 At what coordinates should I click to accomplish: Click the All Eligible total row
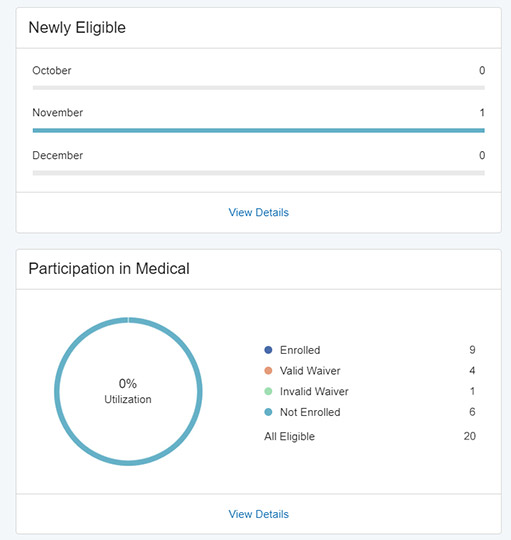pyautogui.click(x=370, y=436)
